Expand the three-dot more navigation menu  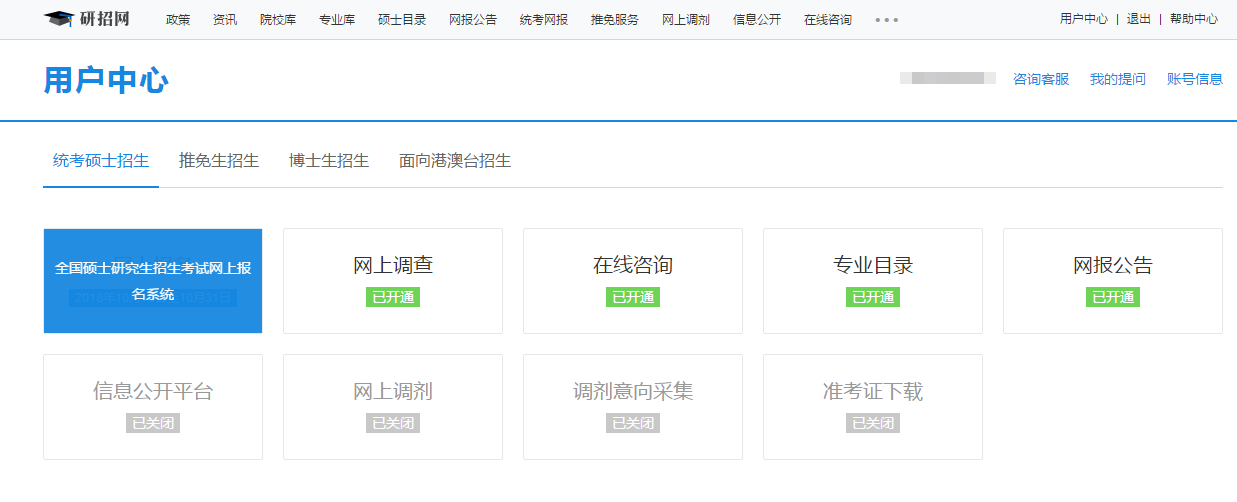[x=886, y=20]
